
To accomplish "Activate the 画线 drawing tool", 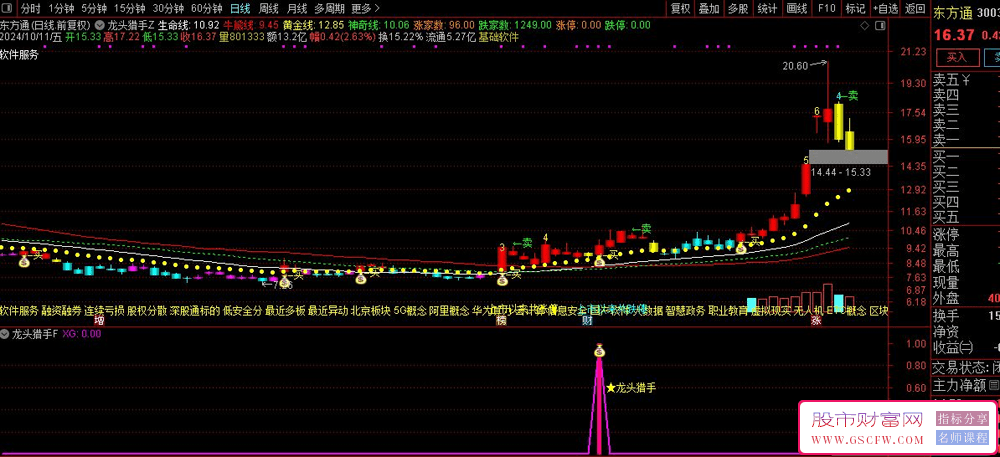I will pyautogui.click(x=797, y=8).
